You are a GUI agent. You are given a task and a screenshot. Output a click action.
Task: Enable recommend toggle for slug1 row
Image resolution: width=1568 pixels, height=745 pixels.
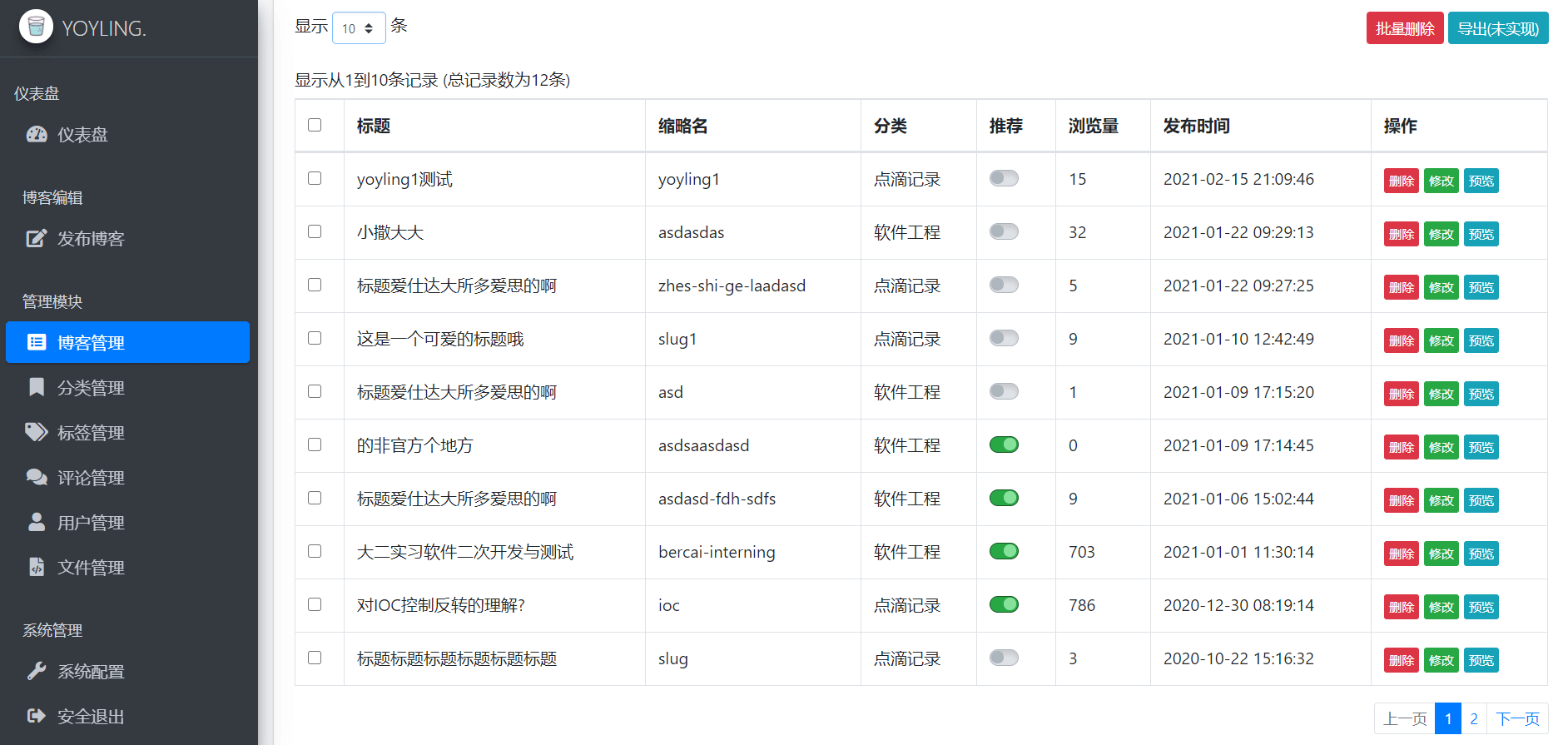click(x=1004, y=338)
